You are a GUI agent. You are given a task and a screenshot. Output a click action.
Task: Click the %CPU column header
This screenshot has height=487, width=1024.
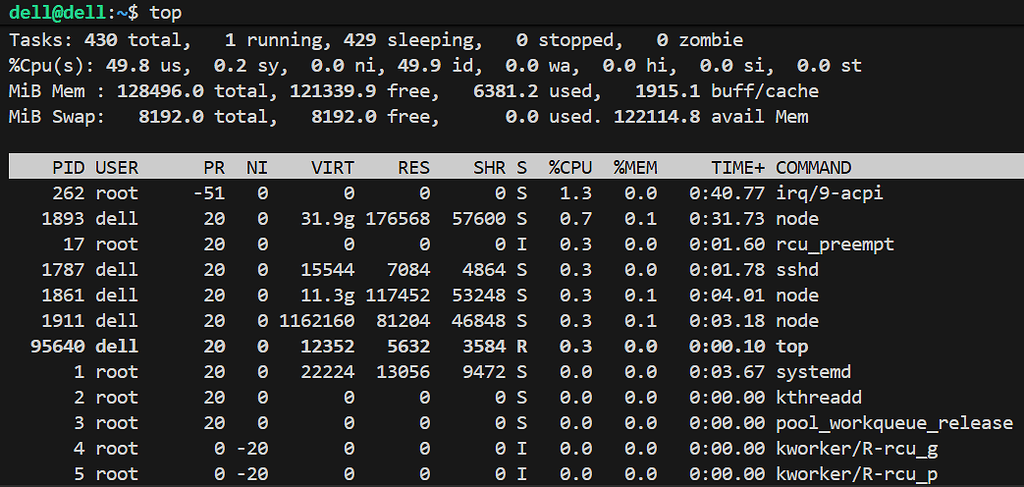[x=570, y=168]
